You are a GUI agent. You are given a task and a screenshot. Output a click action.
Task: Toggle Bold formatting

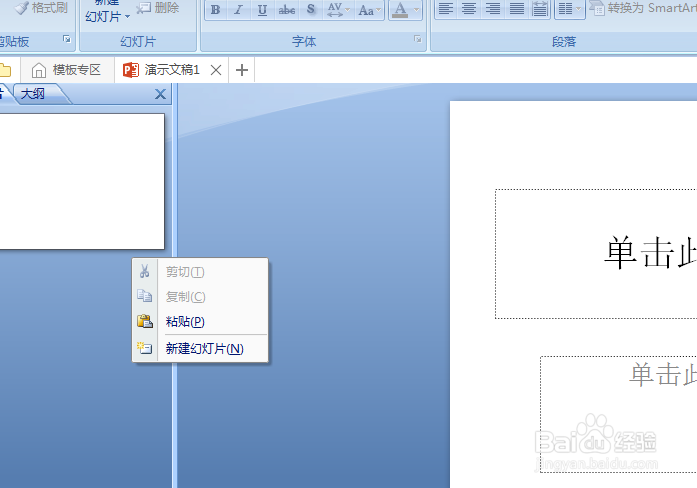coord(216,9)
